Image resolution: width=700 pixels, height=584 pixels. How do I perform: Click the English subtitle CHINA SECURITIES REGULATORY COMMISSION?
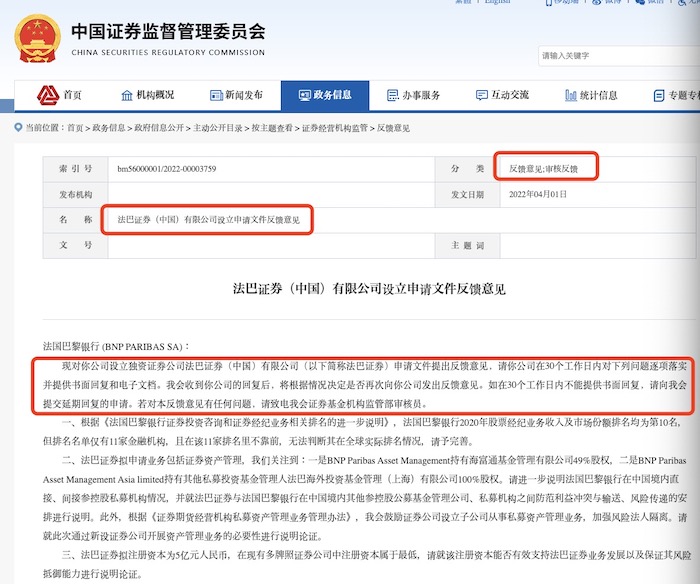pos(168,52)
